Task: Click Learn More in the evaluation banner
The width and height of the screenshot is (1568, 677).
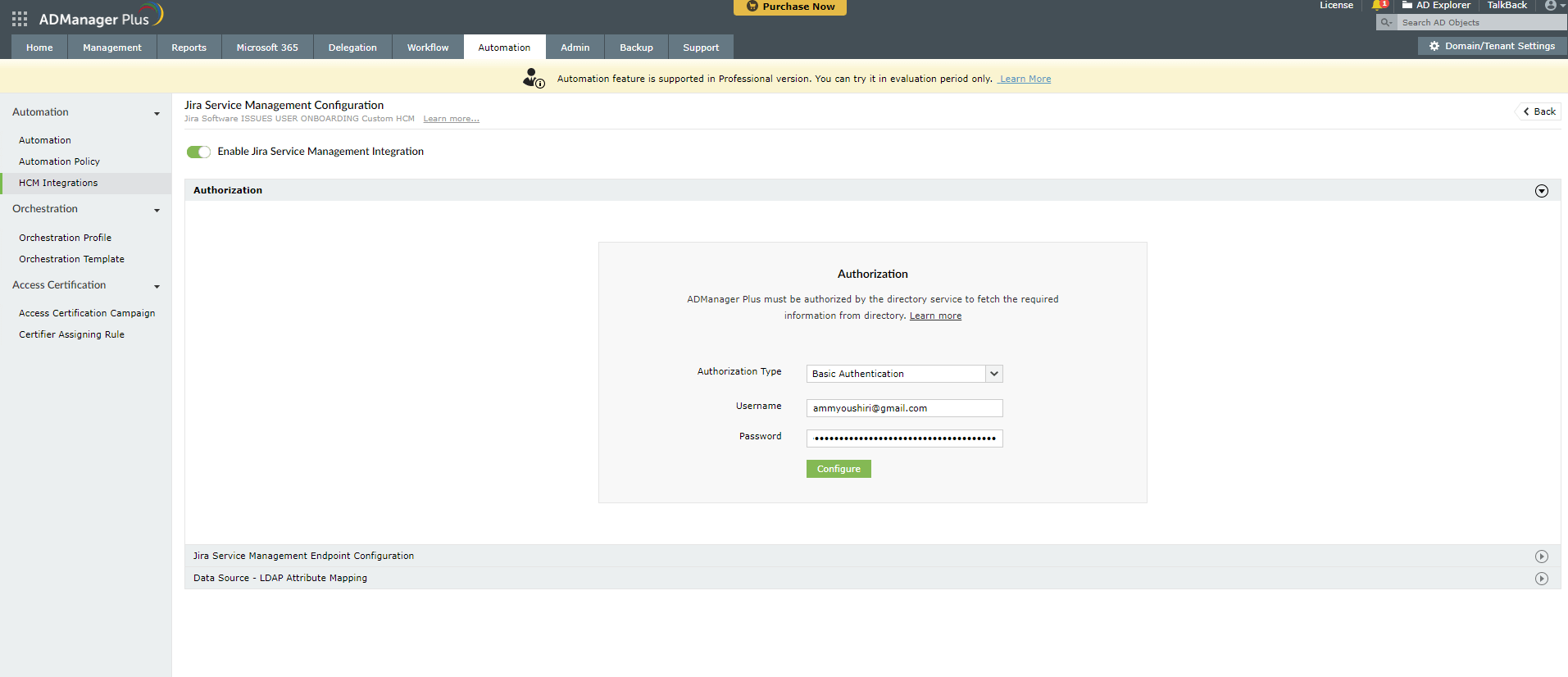Action: 1025,79
